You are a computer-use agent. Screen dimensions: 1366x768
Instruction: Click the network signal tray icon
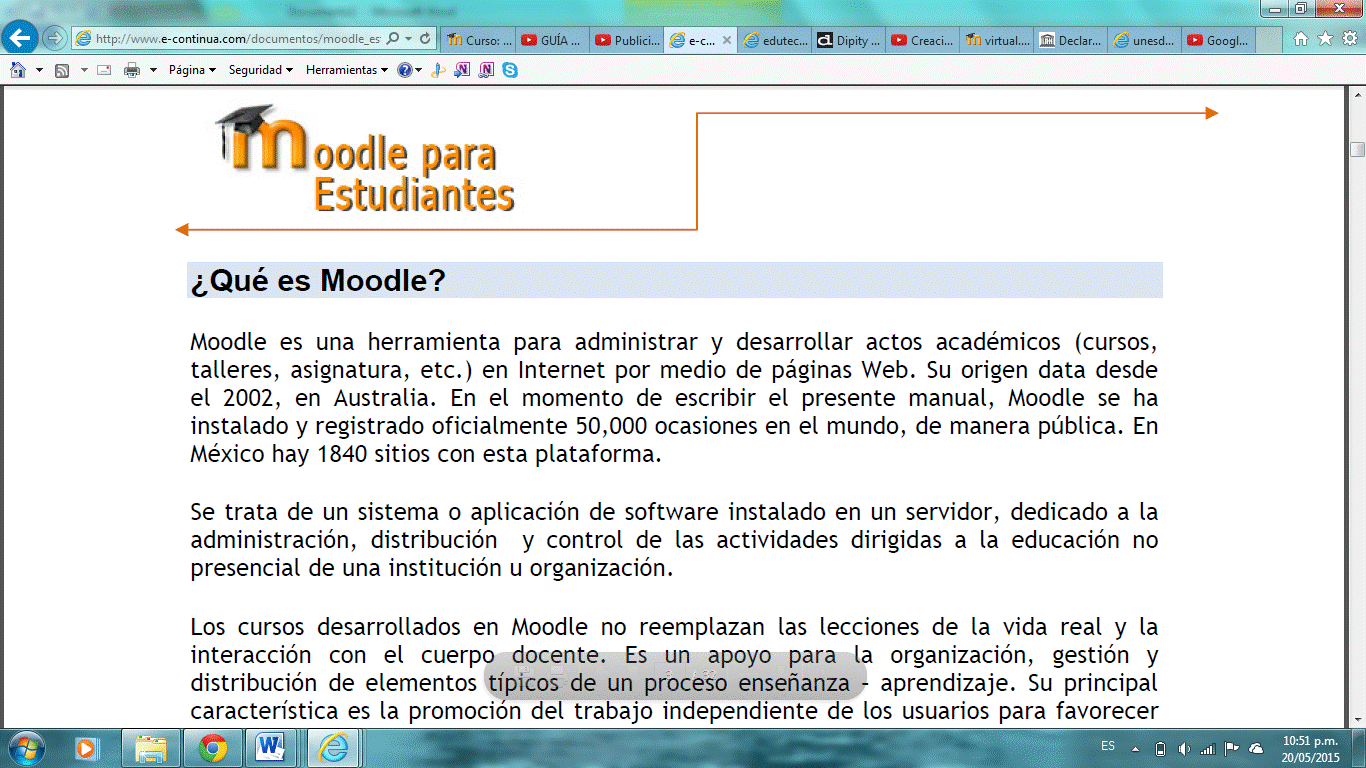pyautogui.click(x=1208, y=749)
